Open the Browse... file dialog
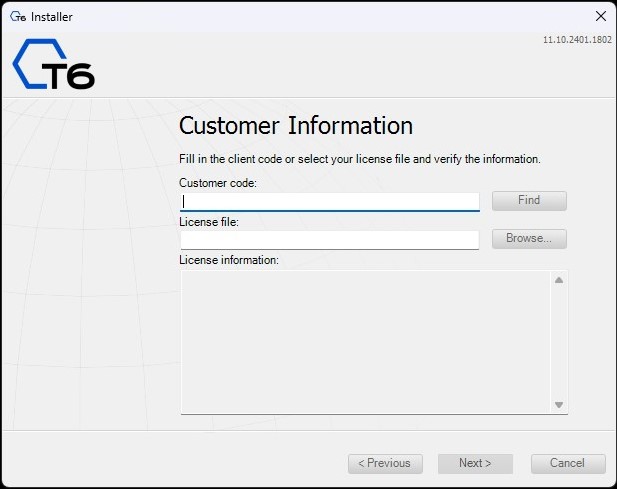Viewport: 617px width, 489px height. pyautogui.click(x=529, y=239)
